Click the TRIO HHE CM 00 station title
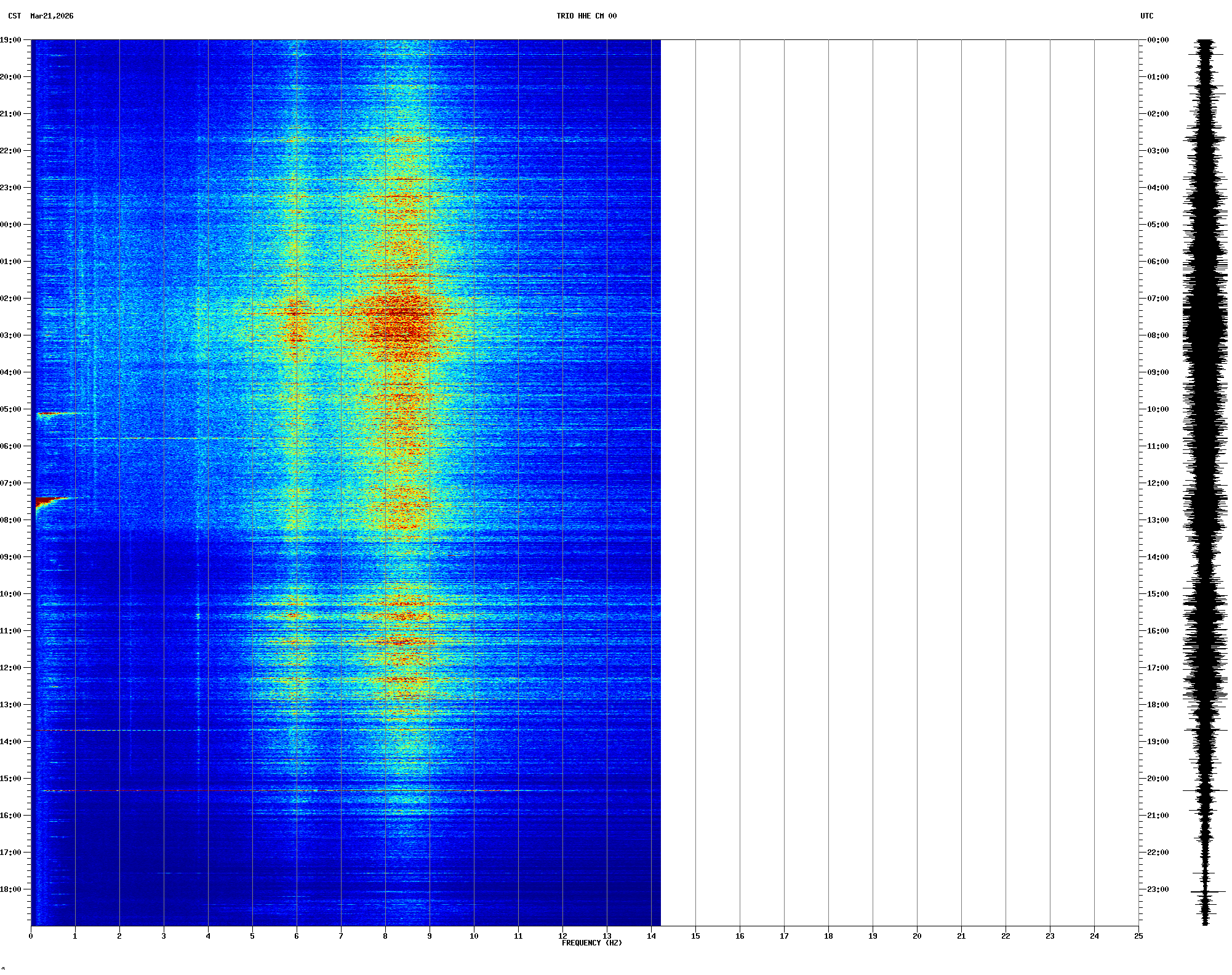 (x=586, y=16)
